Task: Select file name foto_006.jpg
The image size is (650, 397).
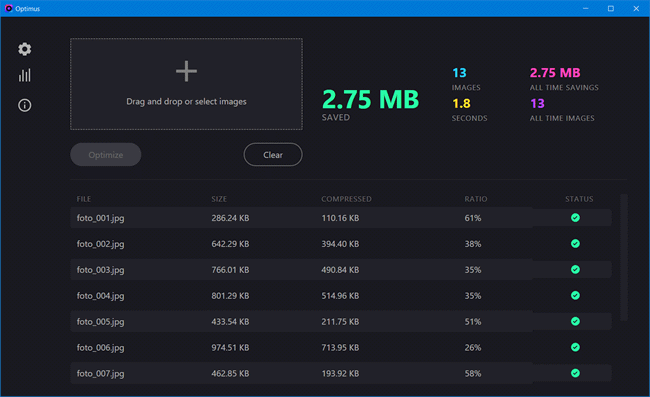Action: 100,348
